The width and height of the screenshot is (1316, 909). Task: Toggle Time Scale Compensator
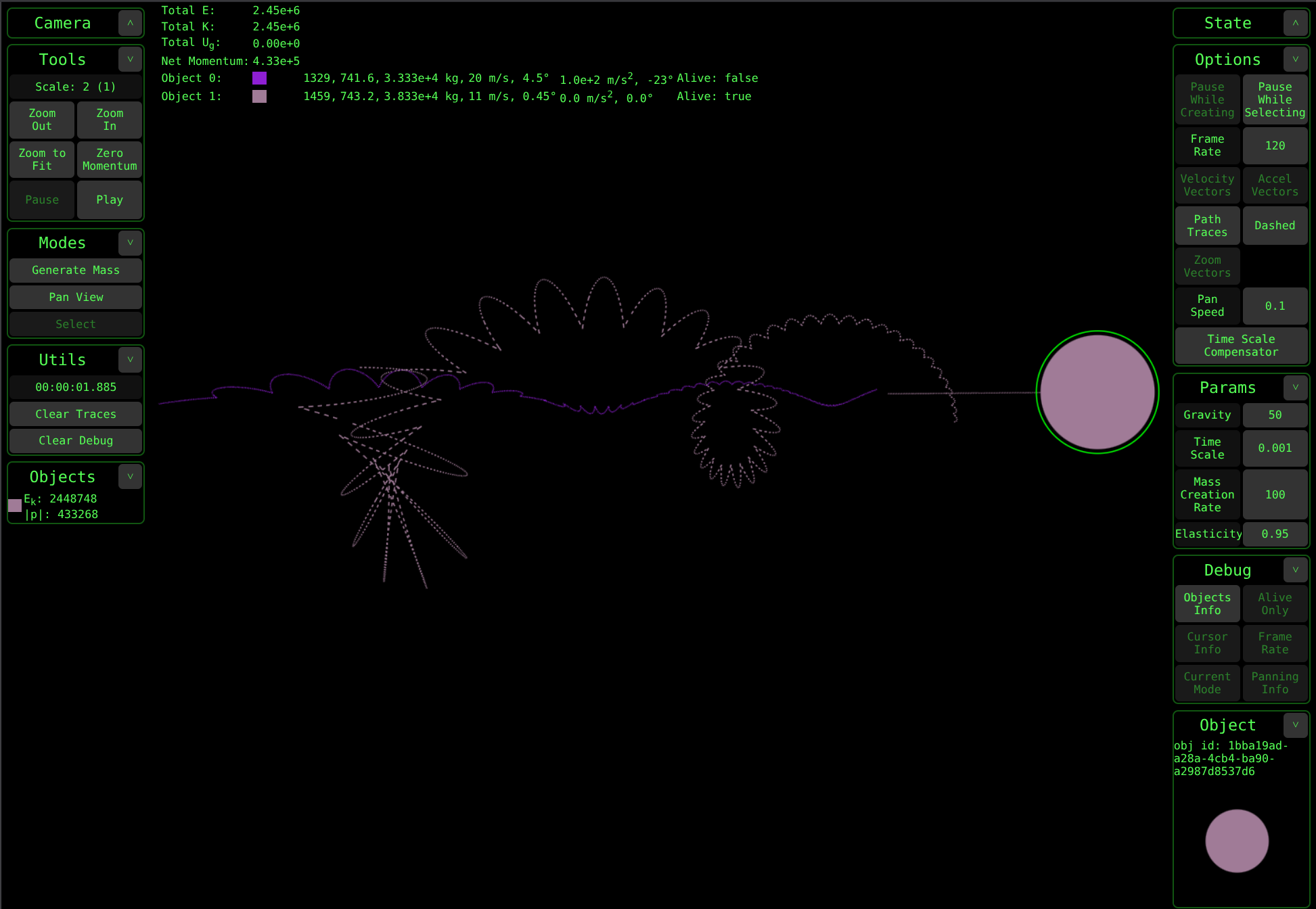1242,346
